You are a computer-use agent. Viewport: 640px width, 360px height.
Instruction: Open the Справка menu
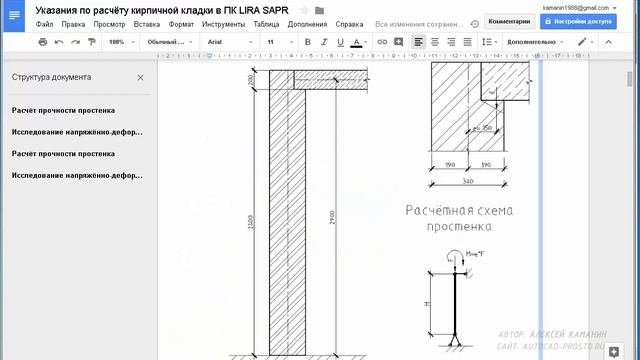click(349, 24)
